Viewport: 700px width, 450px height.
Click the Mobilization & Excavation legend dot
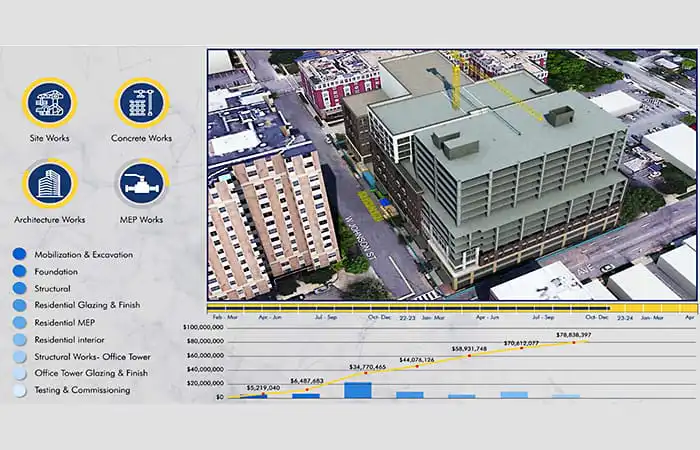pyautogui.click(x=20, y=254)
